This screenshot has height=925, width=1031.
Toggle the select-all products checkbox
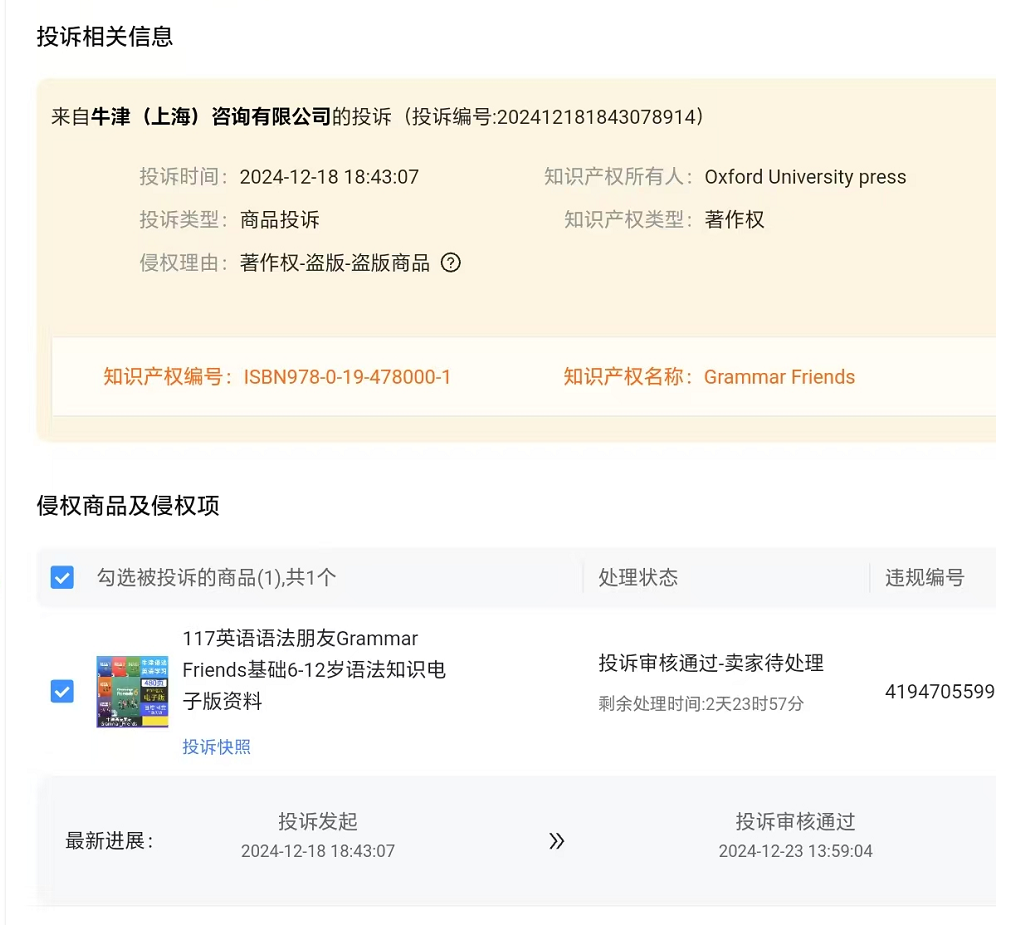tap(62, 578)
